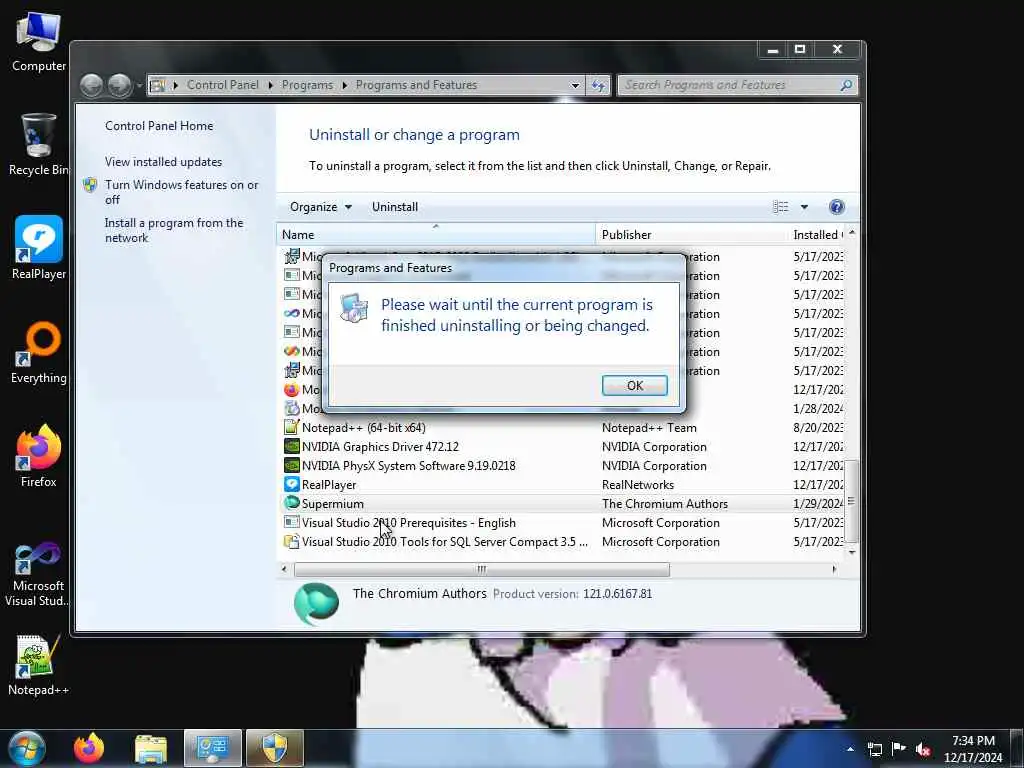Viewport: 1024px width, 768px height.
Task: Select the Supermium program row
Action: point(562,504)
